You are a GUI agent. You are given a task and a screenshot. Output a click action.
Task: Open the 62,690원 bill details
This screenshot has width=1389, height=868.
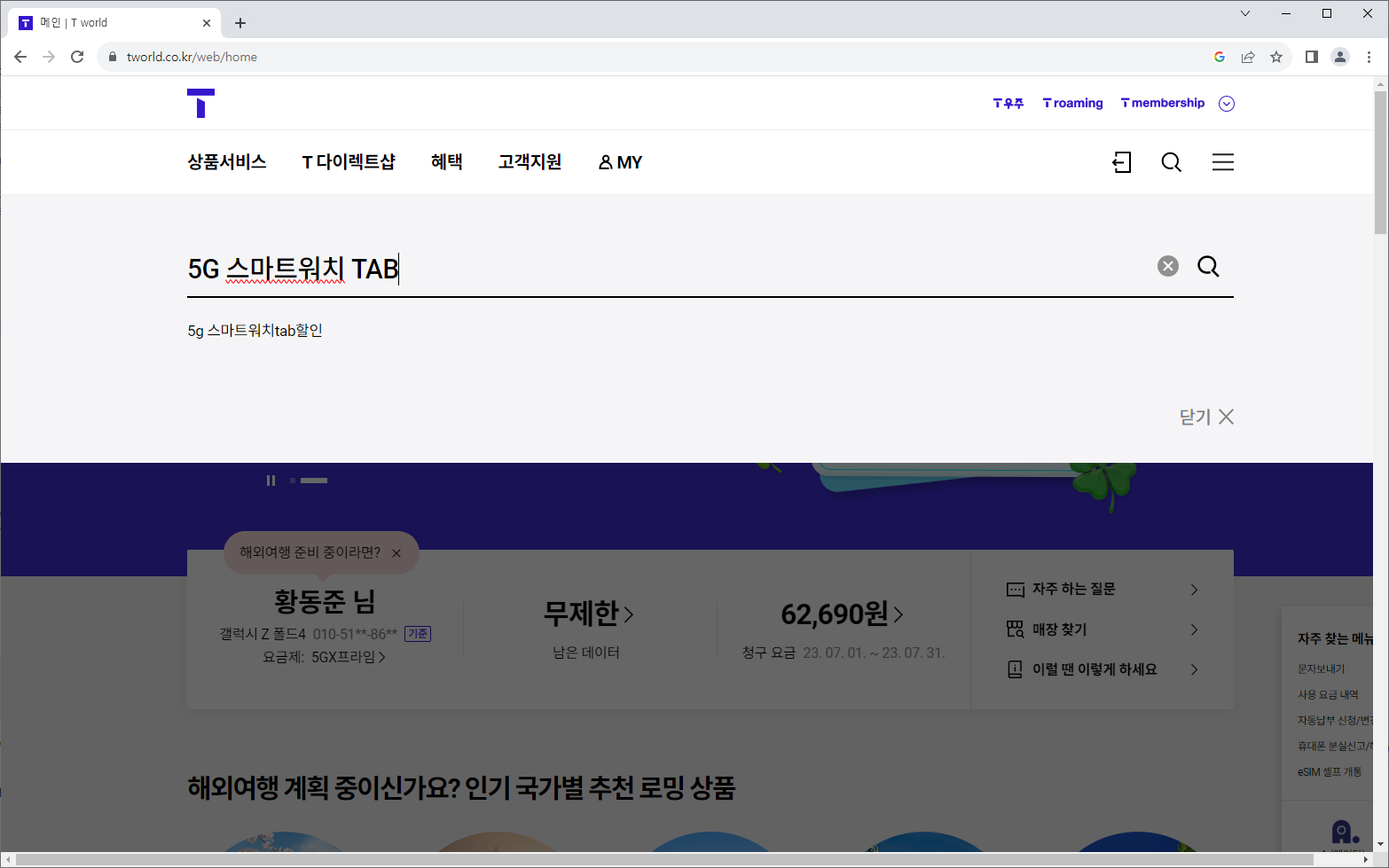(842, 614)
